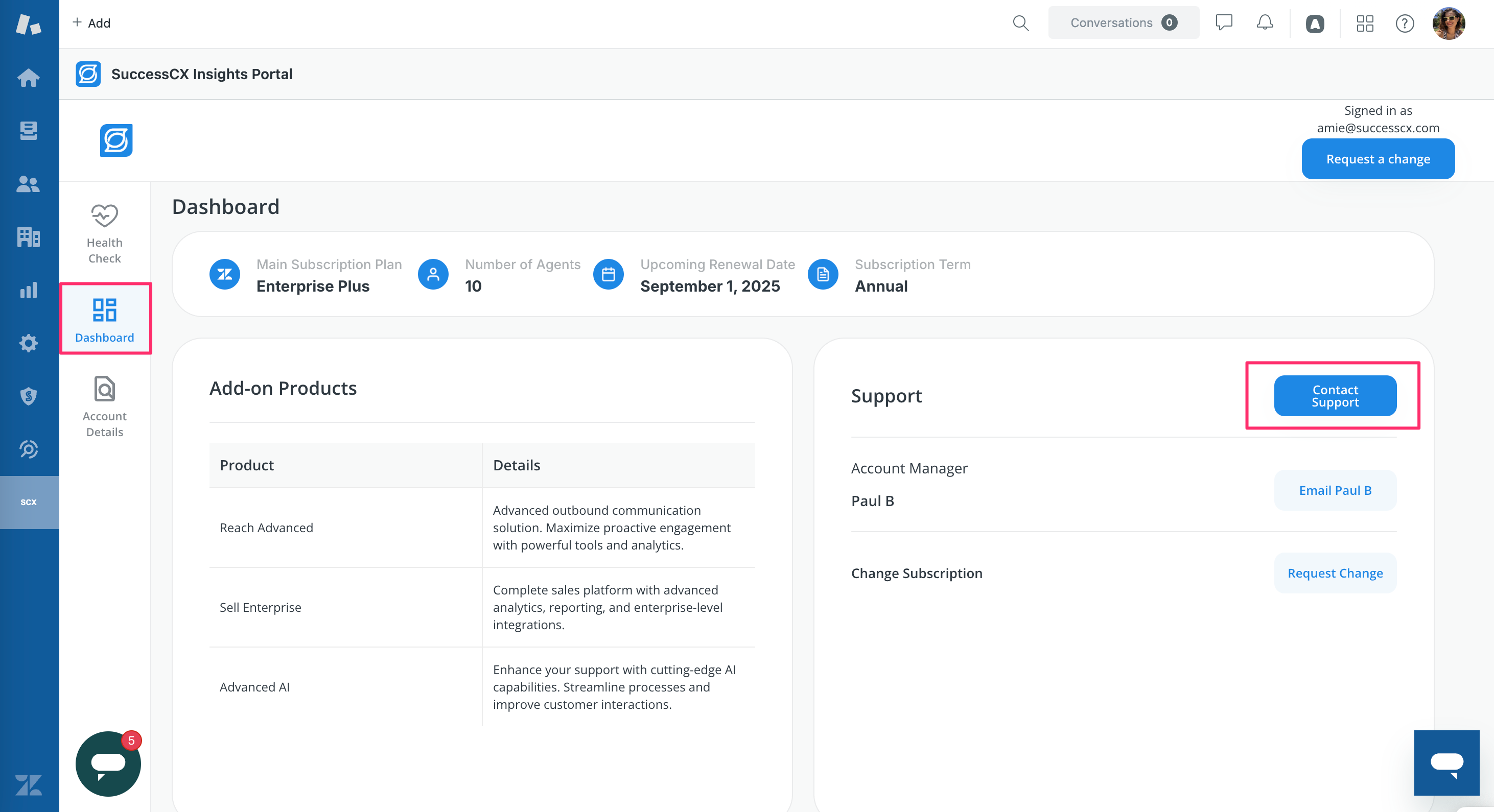Click the dark rounded app icon in top bar

click(x=1315, y=23)
